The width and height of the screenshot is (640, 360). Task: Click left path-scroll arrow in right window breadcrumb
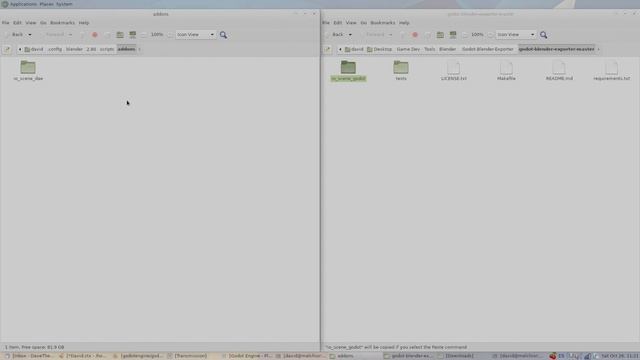click(340, 49)
